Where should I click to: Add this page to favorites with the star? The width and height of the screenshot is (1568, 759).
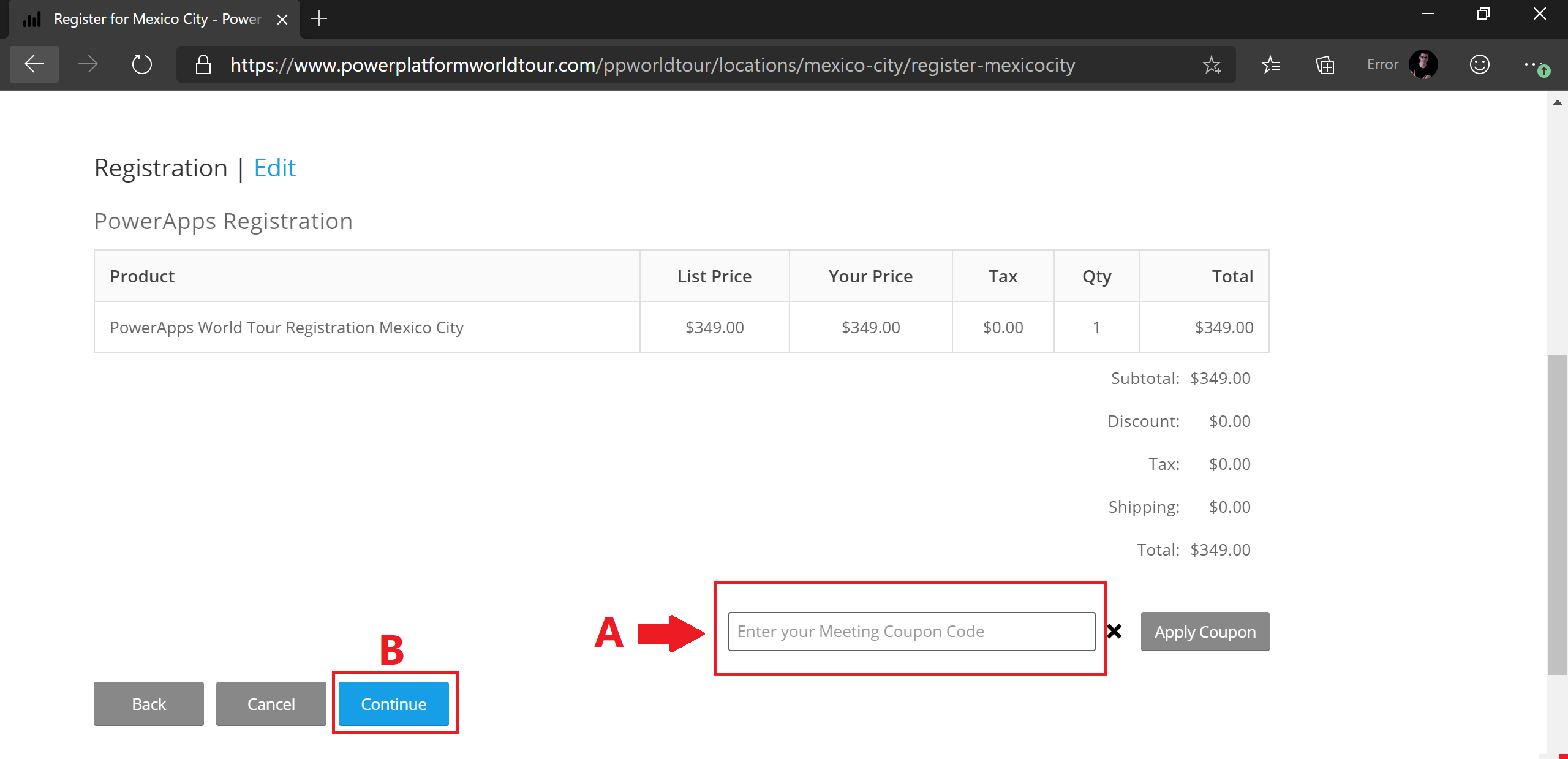pyautogui.click(x=1211, y=65)
